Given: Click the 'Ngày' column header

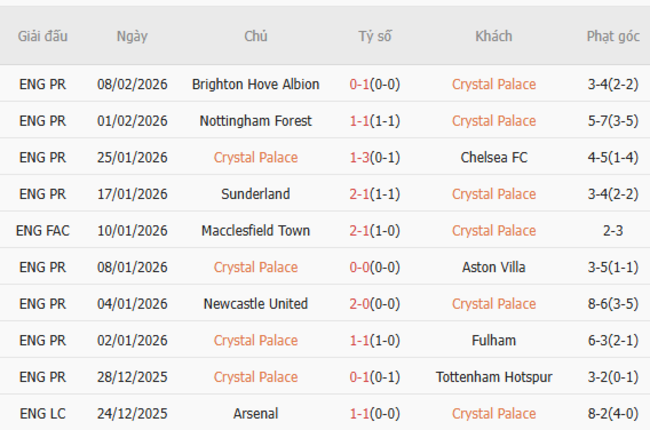Looking at the screenshot, I should tap(132, 36).
